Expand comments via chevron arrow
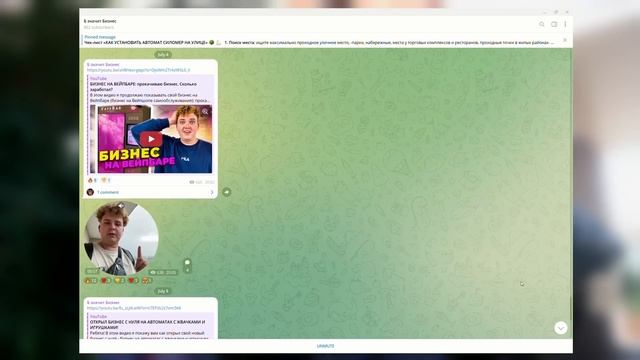This screenshot has width=640, height=360. [212, 192]
